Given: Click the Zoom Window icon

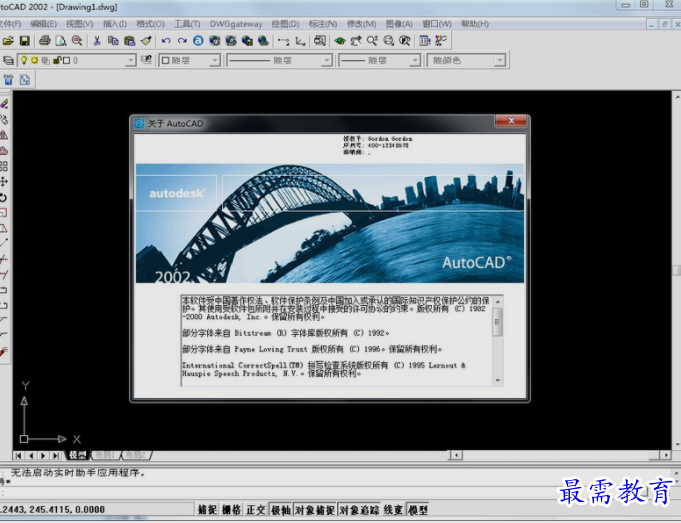Looking at the screenshot, I should [388, 41].
